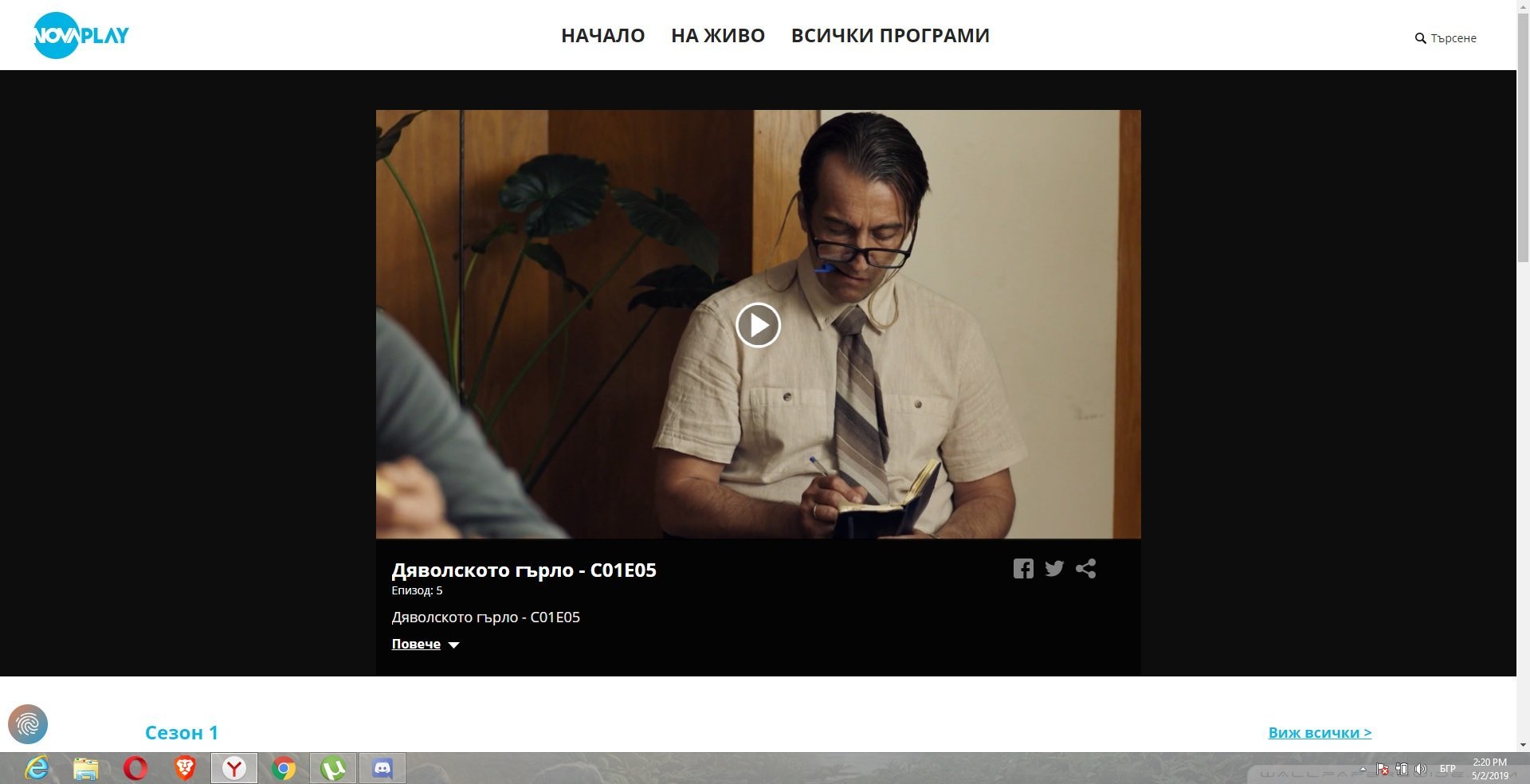Click the scrollbar down arrow

pos(1523,745)
